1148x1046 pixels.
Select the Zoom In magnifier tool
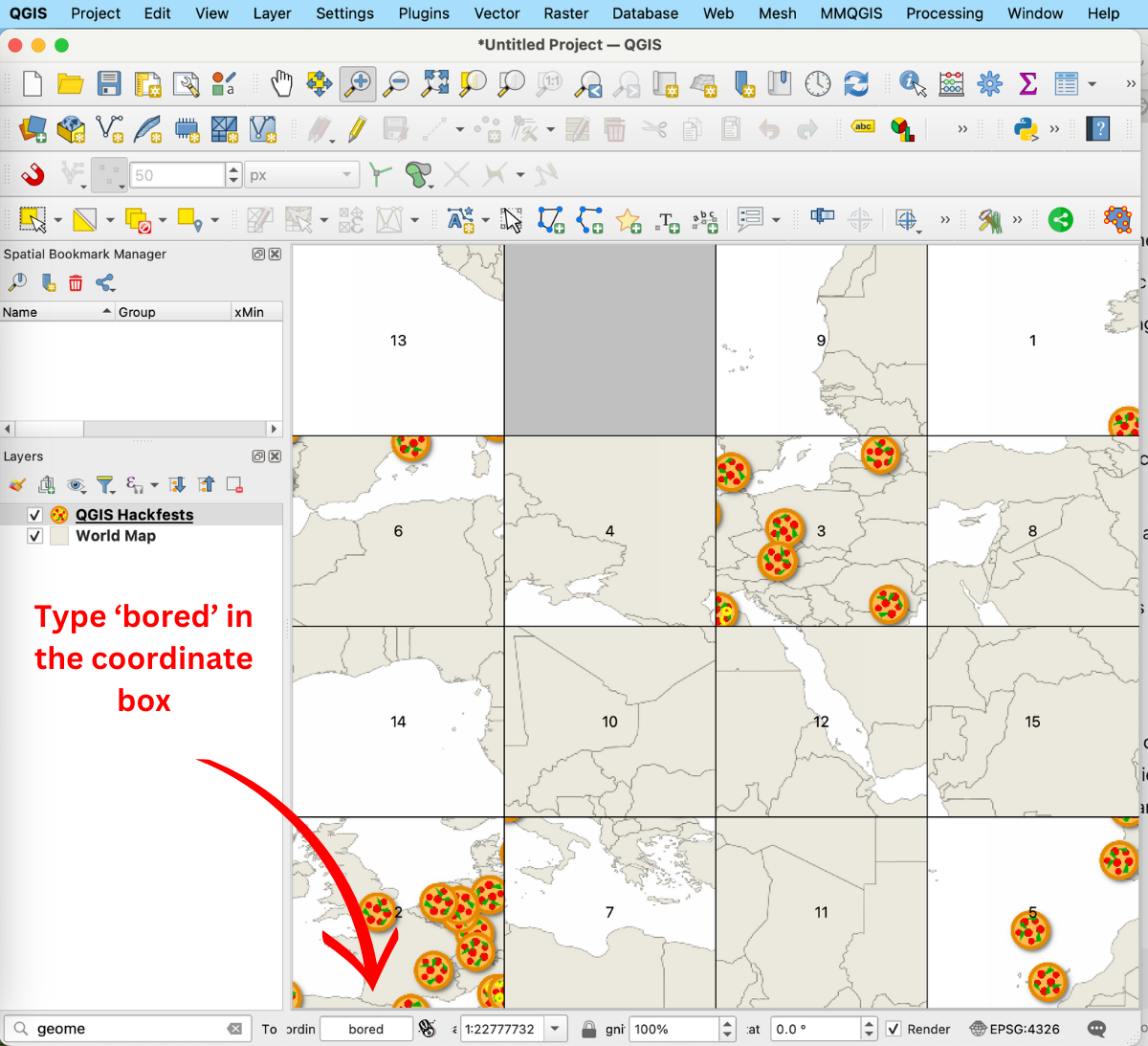[x=358, y=84]
